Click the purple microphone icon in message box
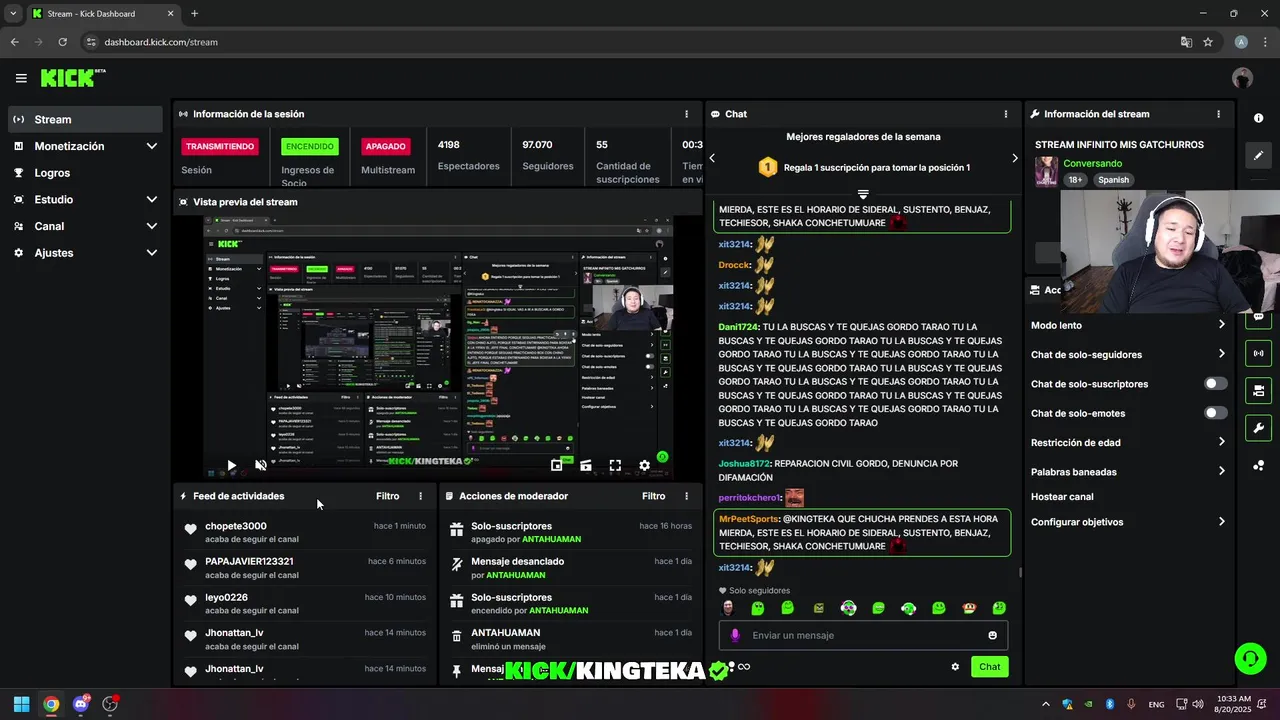This screenshot has width=1280, height=720. pos(735,635)
